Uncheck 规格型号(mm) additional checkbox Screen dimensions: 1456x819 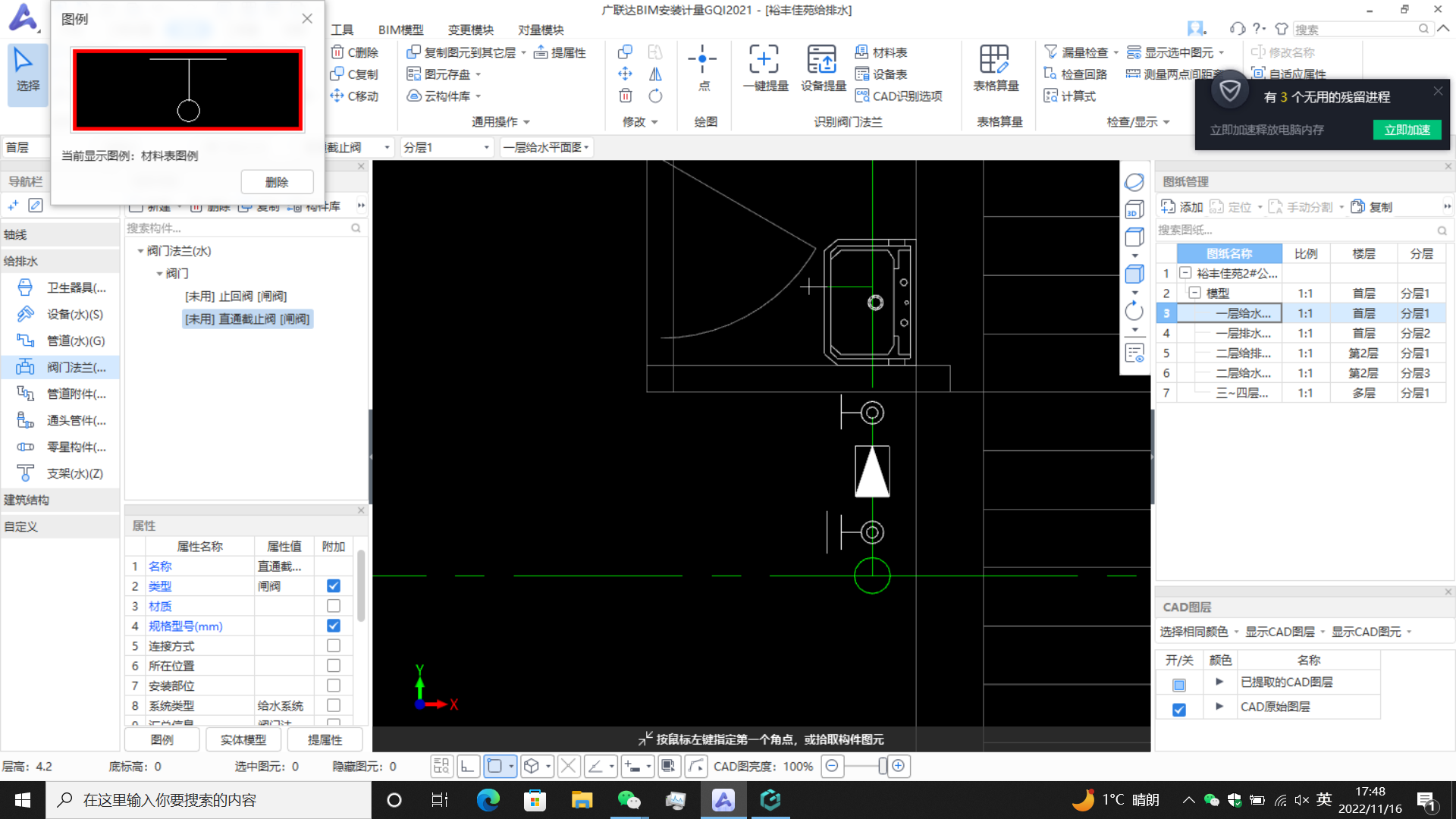pos(334,626)
